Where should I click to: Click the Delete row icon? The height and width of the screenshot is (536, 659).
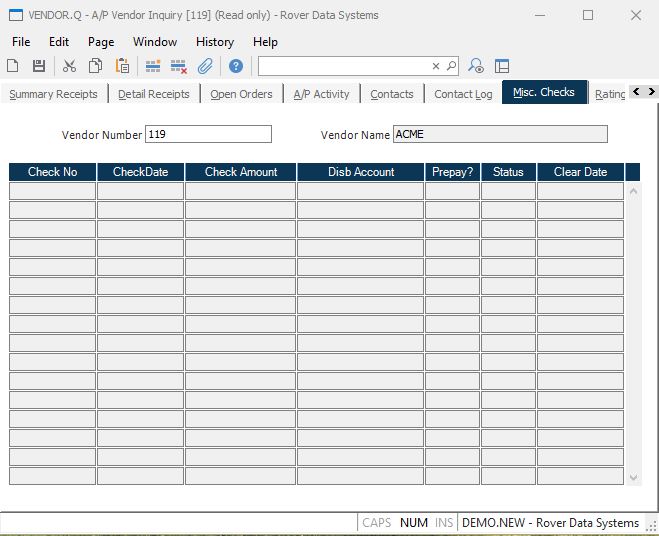coord(179,66)
